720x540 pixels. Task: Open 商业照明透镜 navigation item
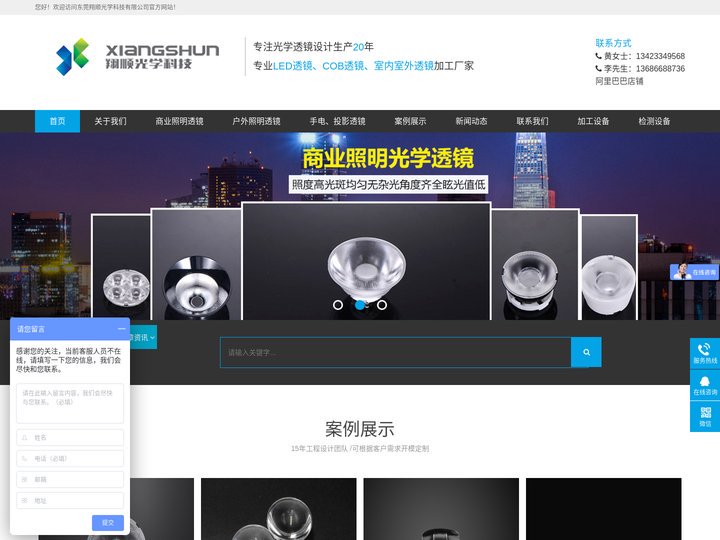tap(179, 121)
